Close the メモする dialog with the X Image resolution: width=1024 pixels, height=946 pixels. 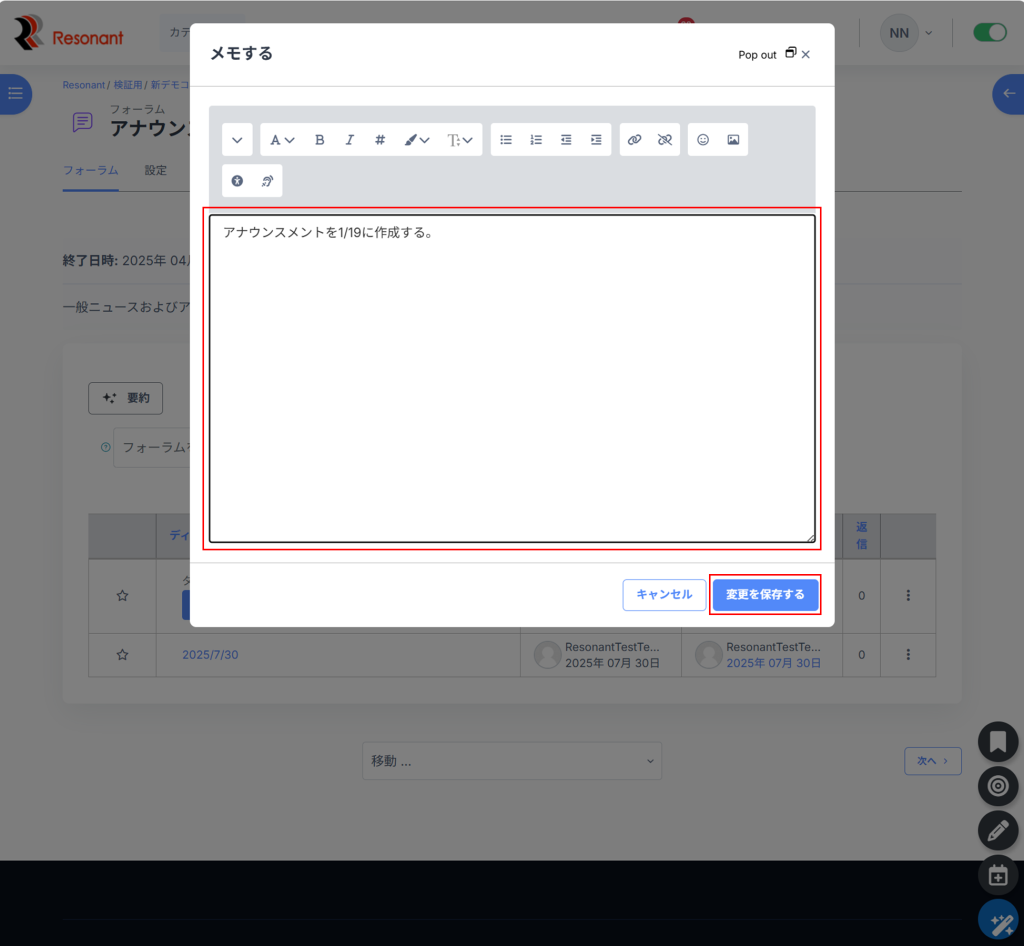click(806, 54)
